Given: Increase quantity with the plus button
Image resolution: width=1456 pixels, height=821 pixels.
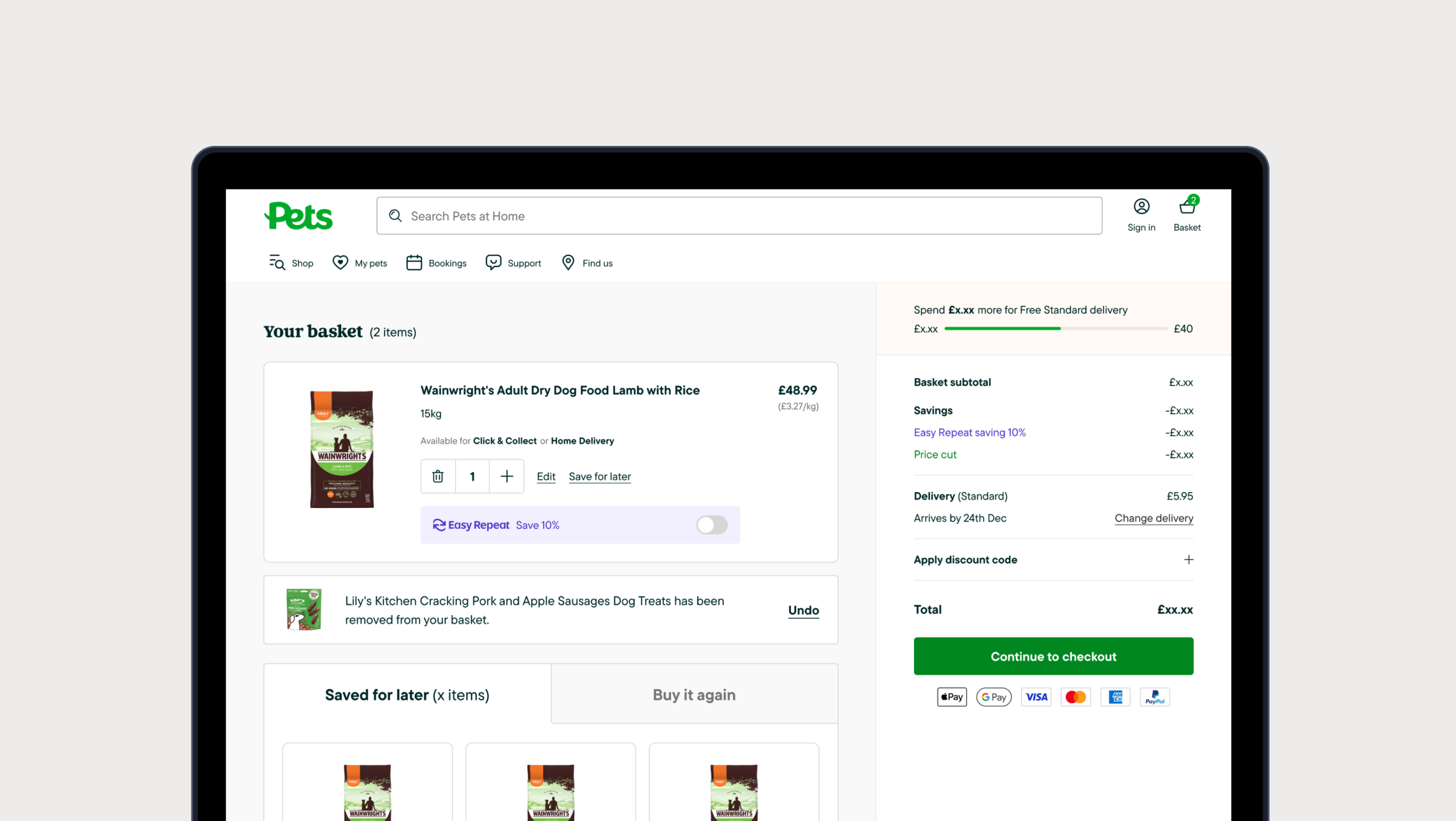Looking at the screenshot, I should pos(507,476).
